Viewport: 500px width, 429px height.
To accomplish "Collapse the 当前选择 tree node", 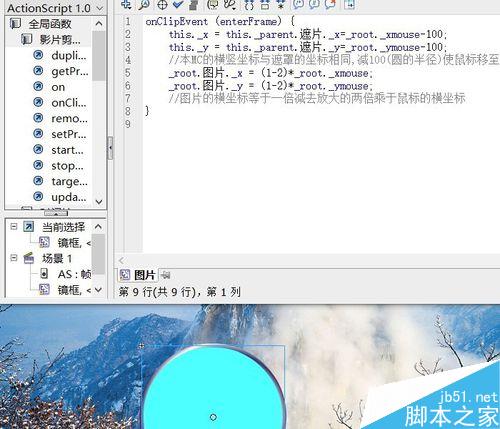I will click(14, 227).
